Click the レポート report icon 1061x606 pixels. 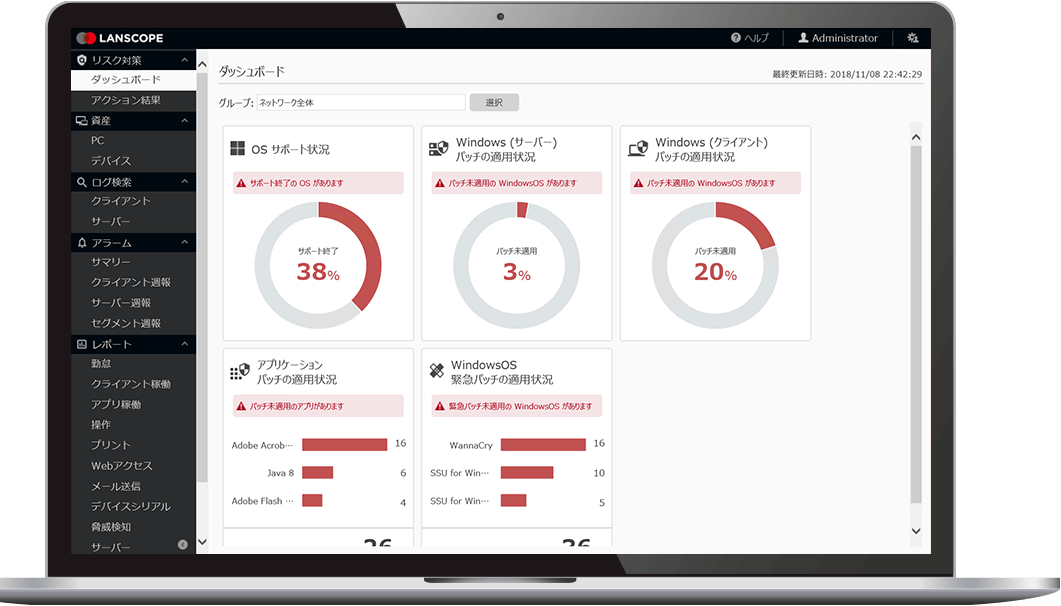coord(82,344)
